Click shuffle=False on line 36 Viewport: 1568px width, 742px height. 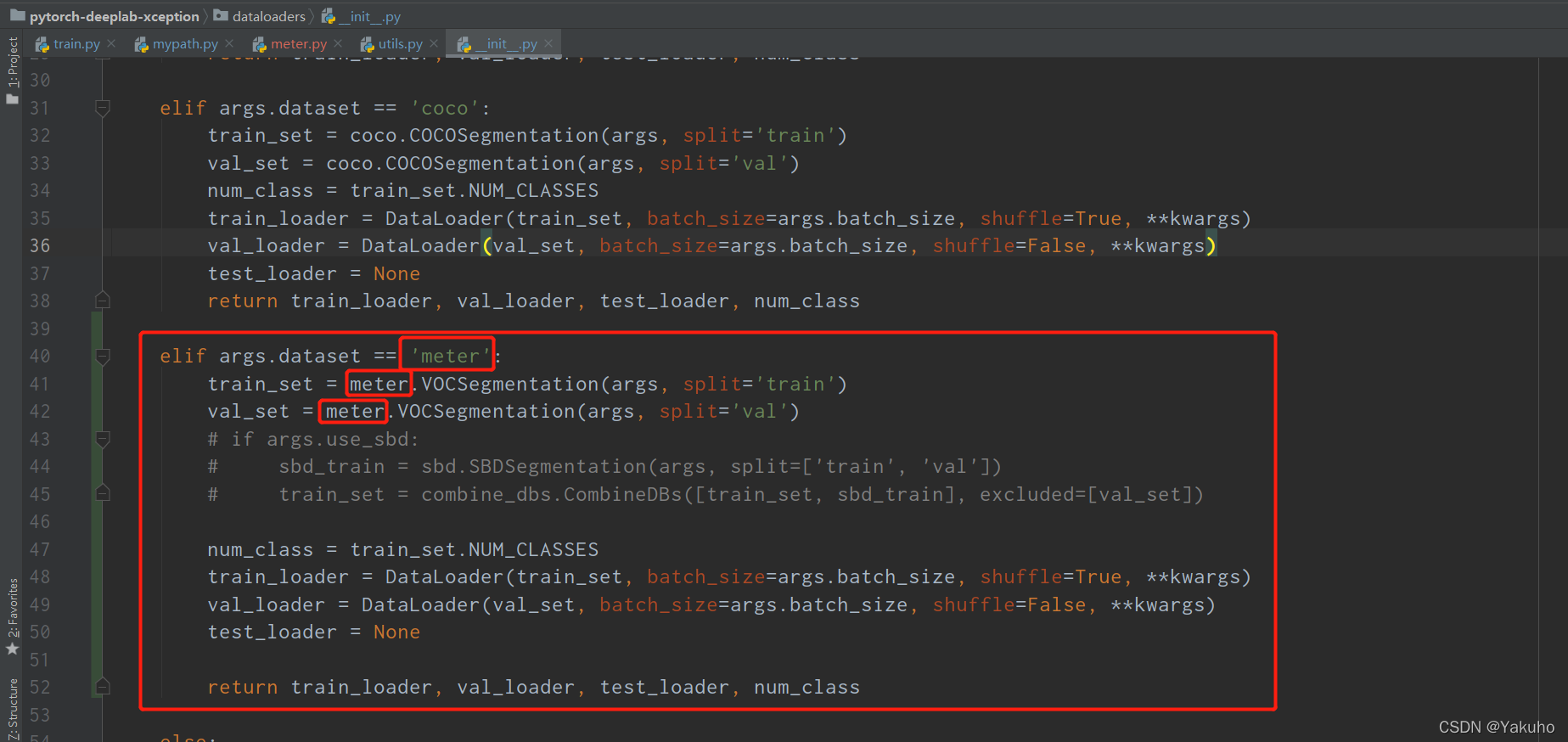(x=1009, y=245)
